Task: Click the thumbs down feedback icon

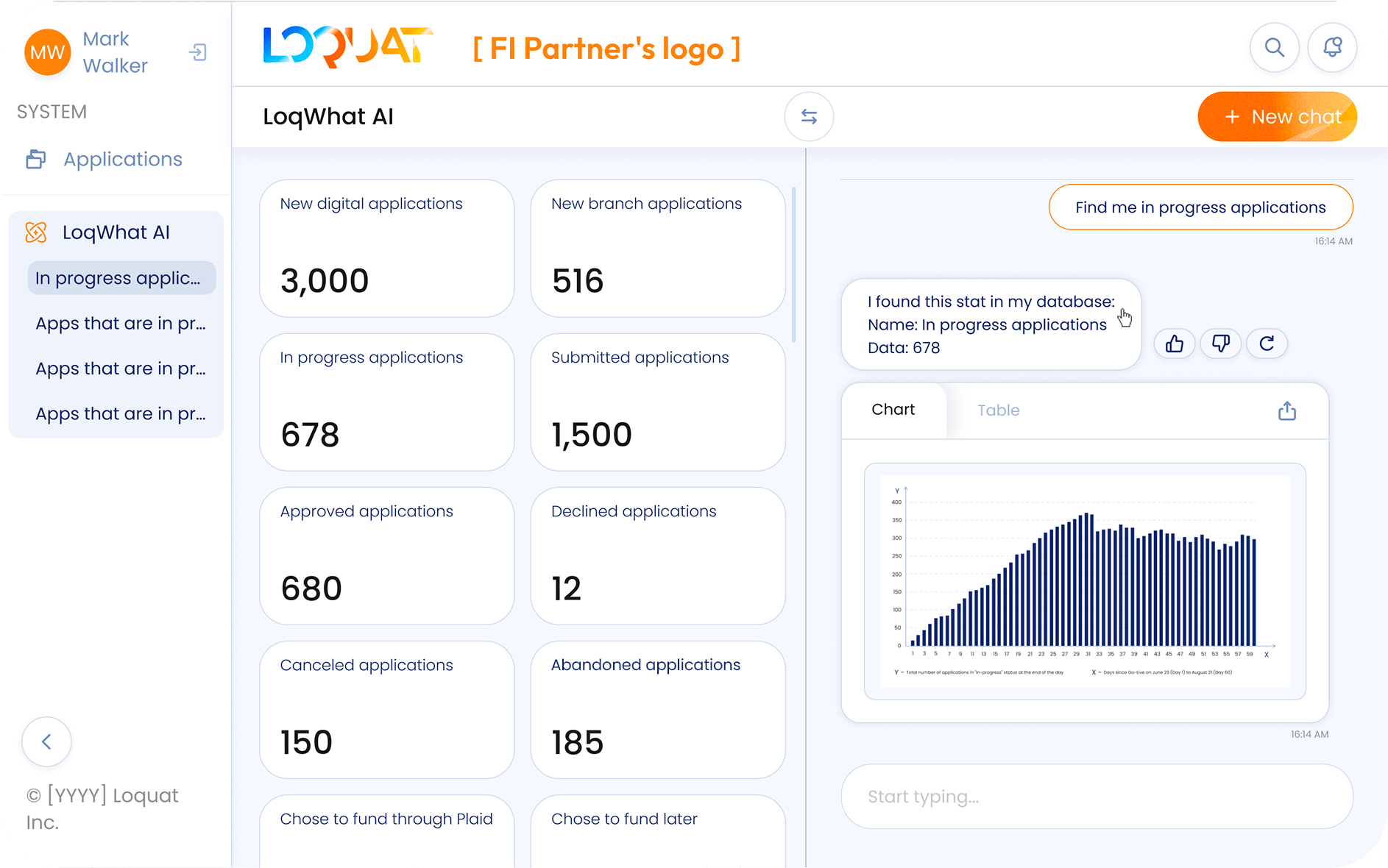Action: [x=1221, y=344]
